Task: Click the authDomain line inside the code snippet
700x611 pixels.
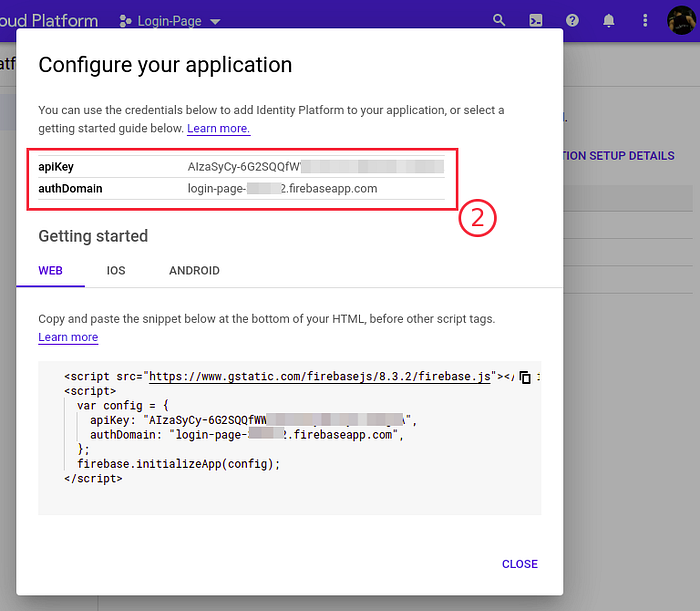Action: click(246, 435)
